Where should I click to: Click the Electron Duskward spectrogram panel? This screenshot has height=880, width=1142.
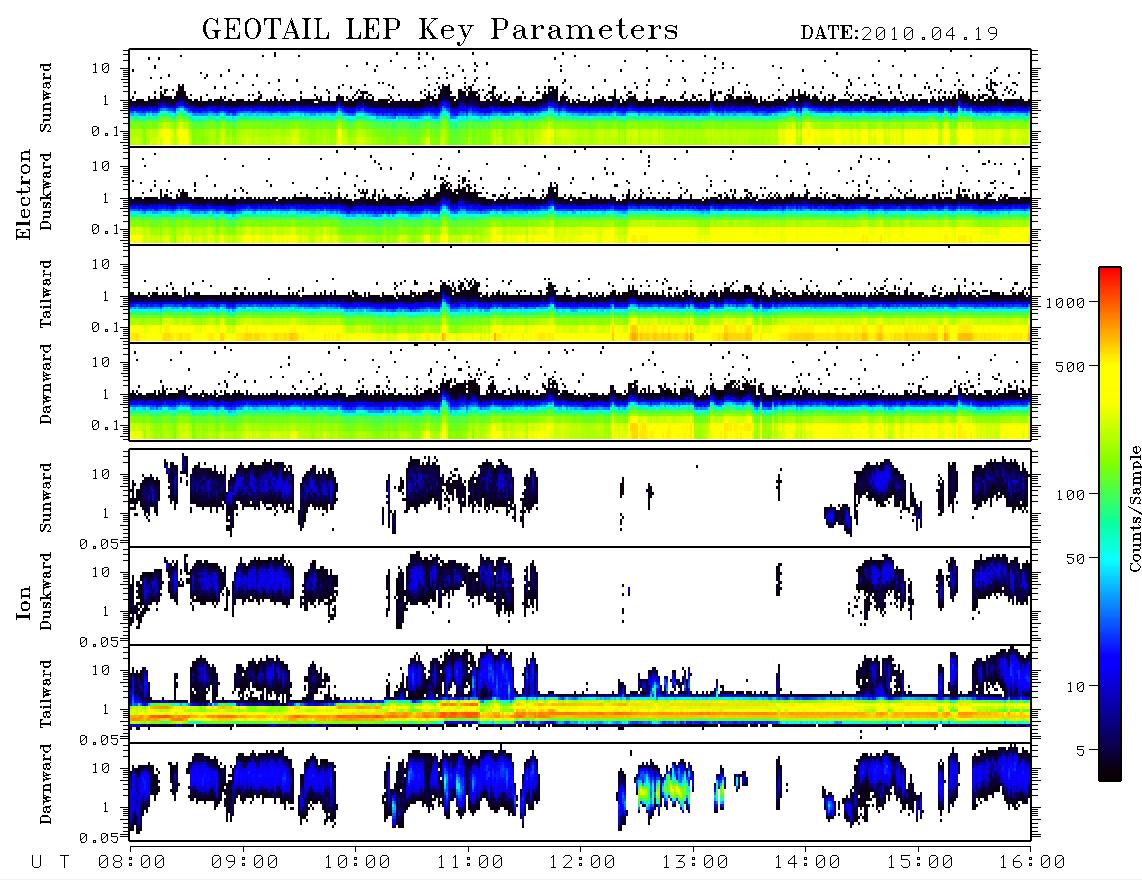click(x=580, y=195)
